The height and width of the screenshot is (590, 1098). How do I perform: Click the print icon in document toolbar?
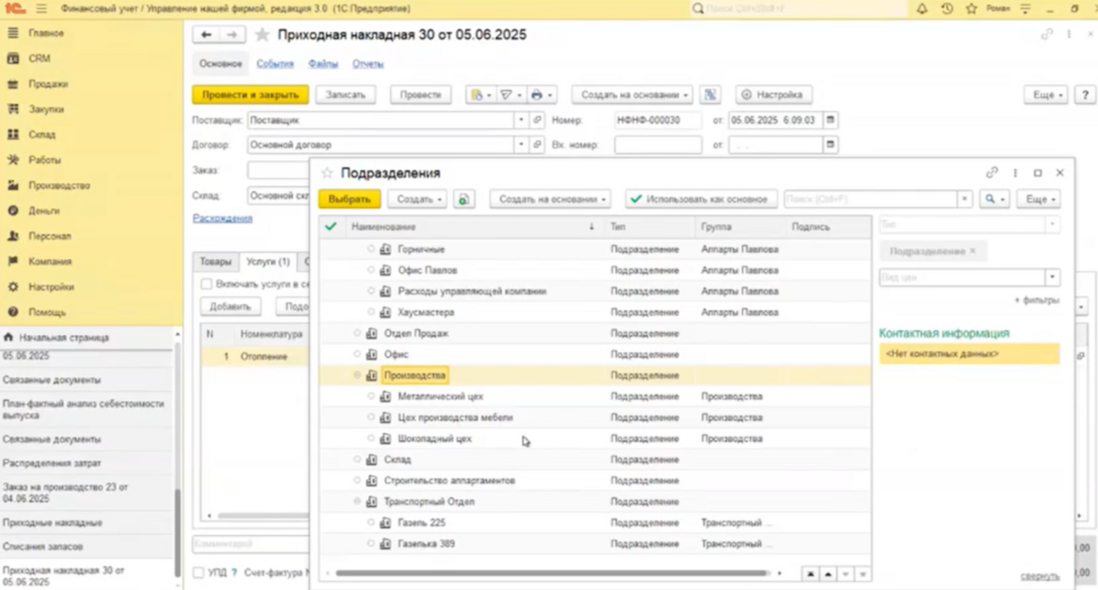point(537,95)
